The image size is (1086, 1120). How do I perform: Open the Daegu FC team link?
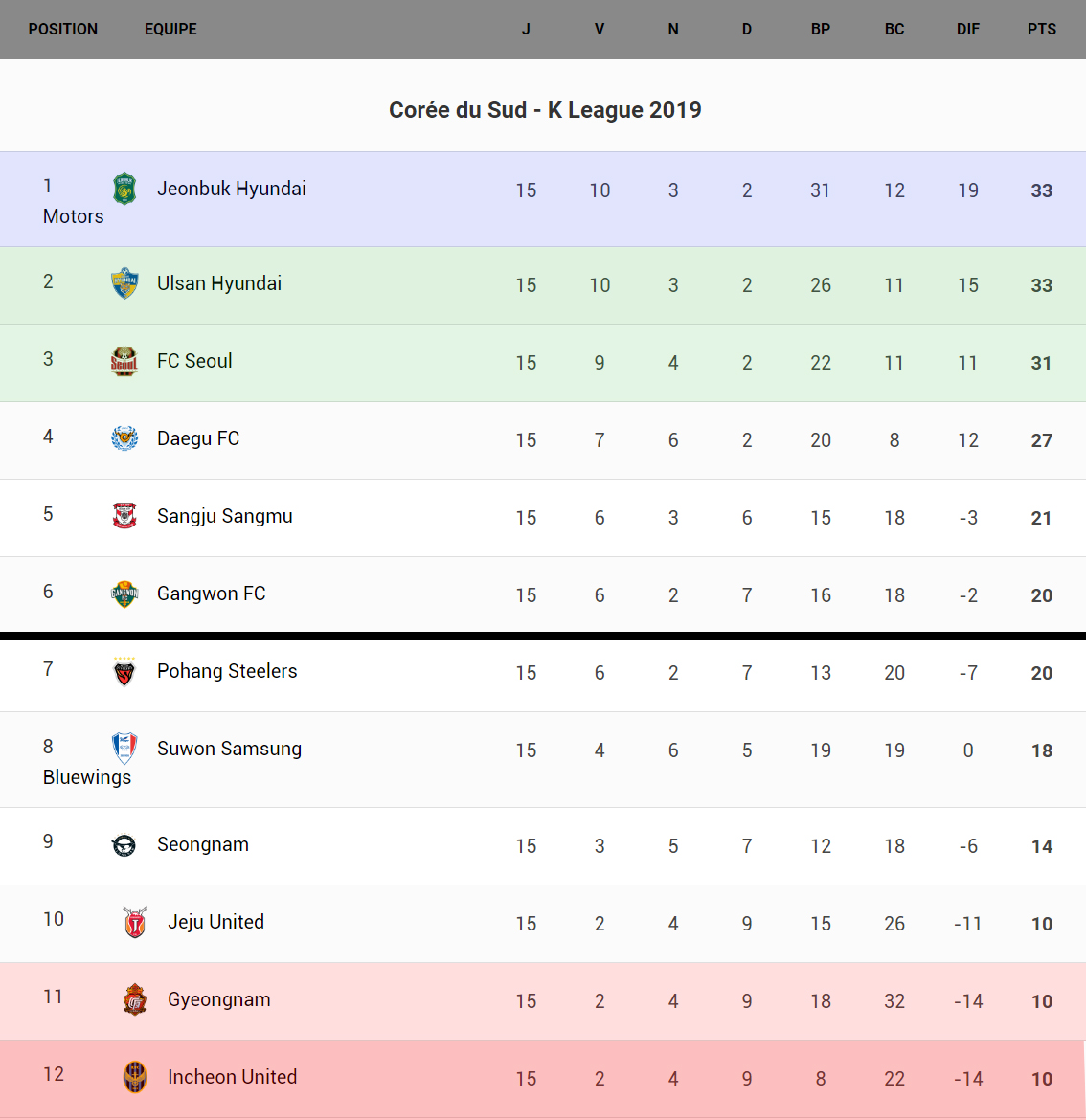[198, 439]
